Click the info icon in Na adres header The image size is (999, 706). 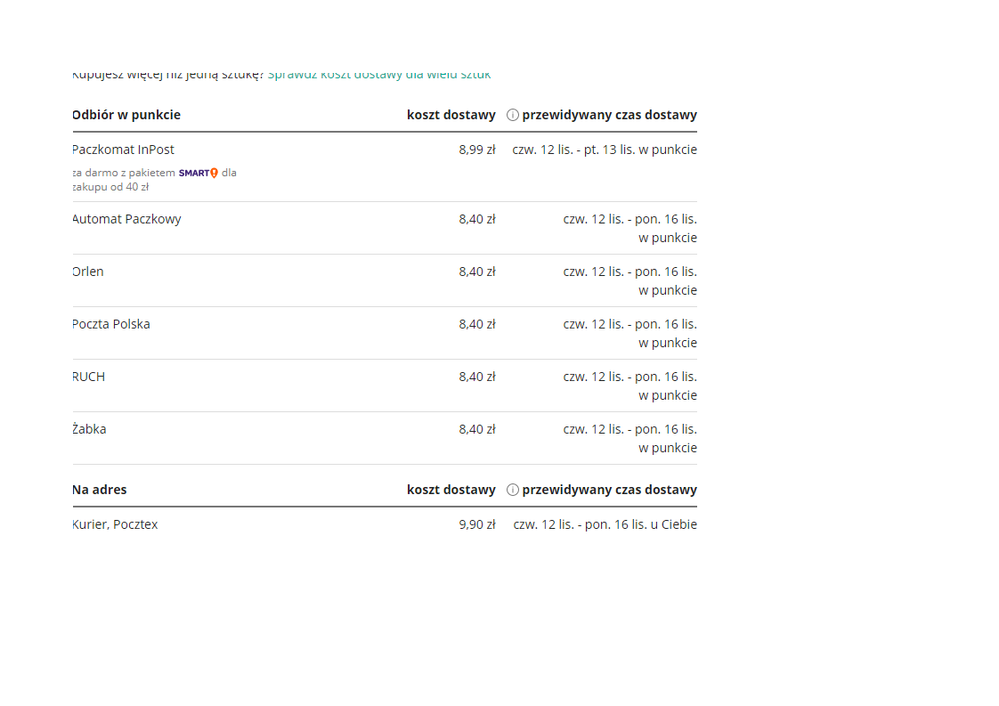point(512,490)
